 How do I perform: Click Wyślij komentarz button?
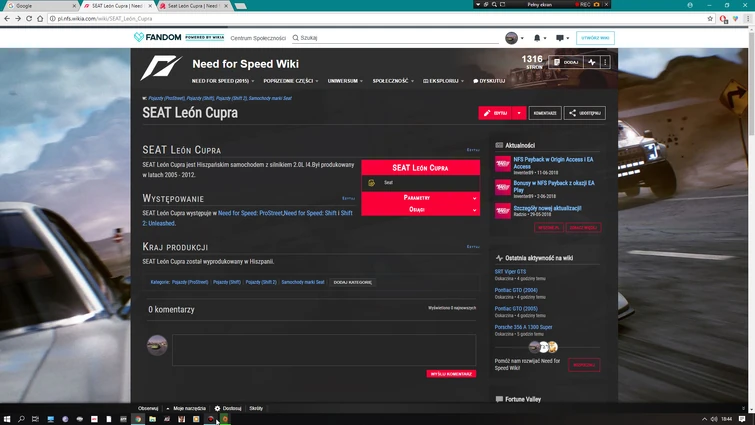pyautogui.click(x=451, y=374)
